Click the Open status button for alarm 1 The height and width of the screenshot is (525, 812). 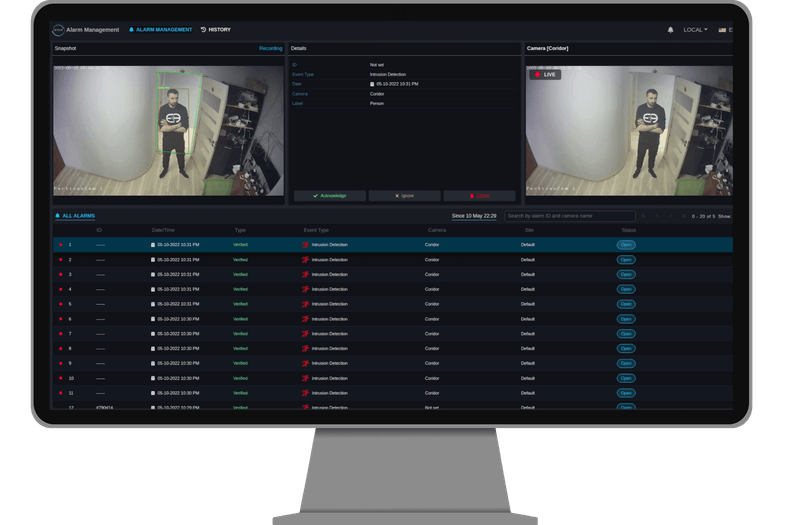pos(626,245)
